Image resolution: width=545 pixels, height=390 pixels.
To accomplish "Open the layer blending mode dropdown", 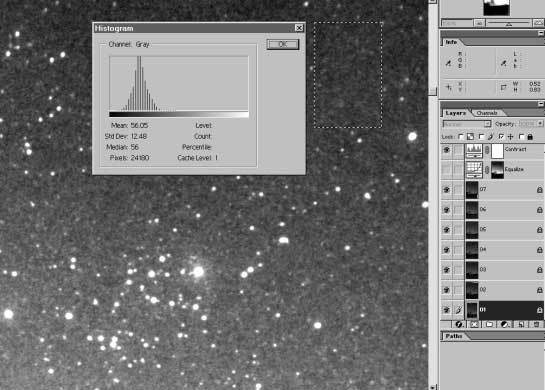I will point(467,124).
